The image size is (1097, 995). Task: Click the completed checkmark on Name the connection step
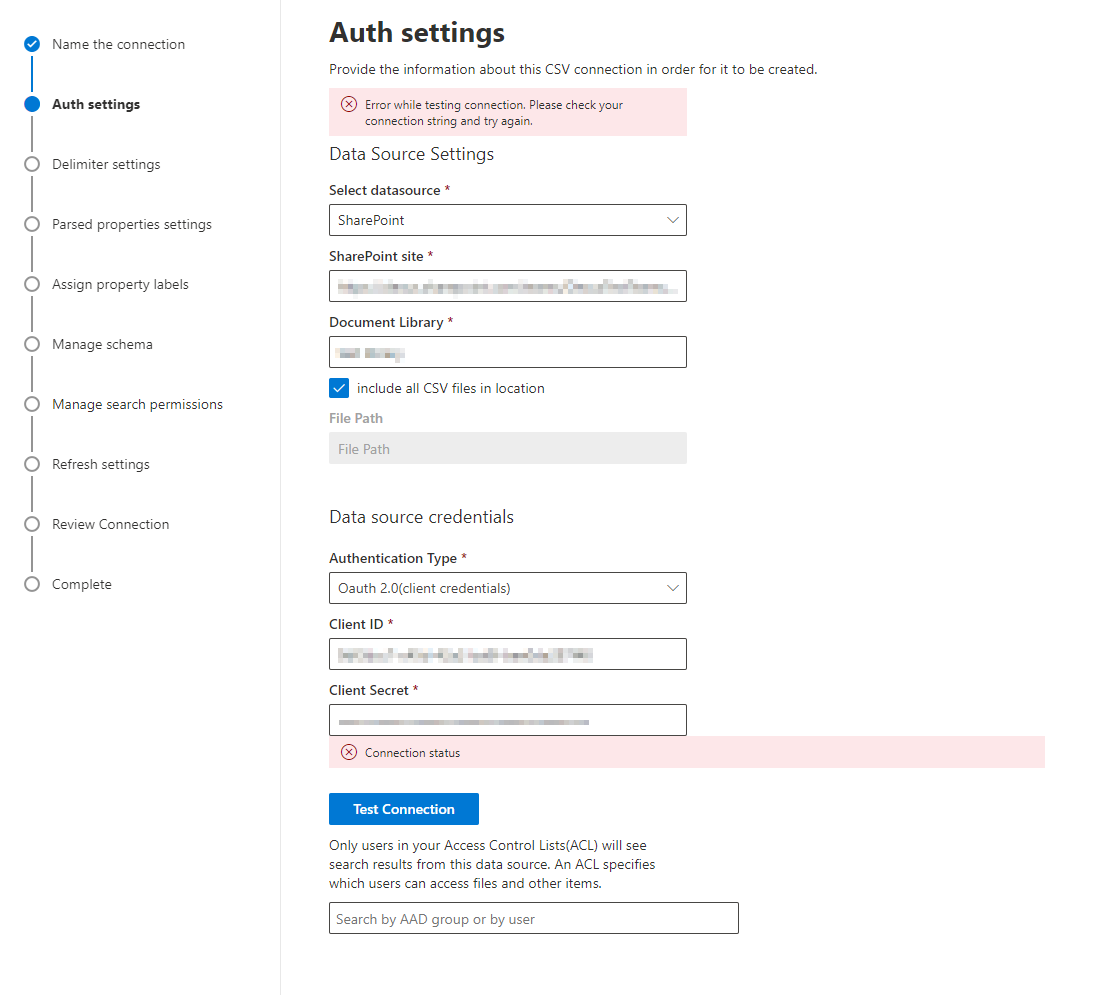[30, 44]
